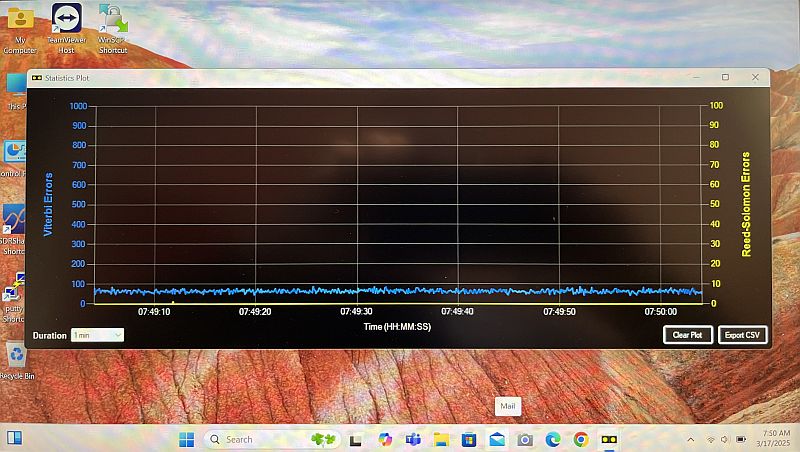Maximize the Statistics Plot window

(x=725, y=77)
